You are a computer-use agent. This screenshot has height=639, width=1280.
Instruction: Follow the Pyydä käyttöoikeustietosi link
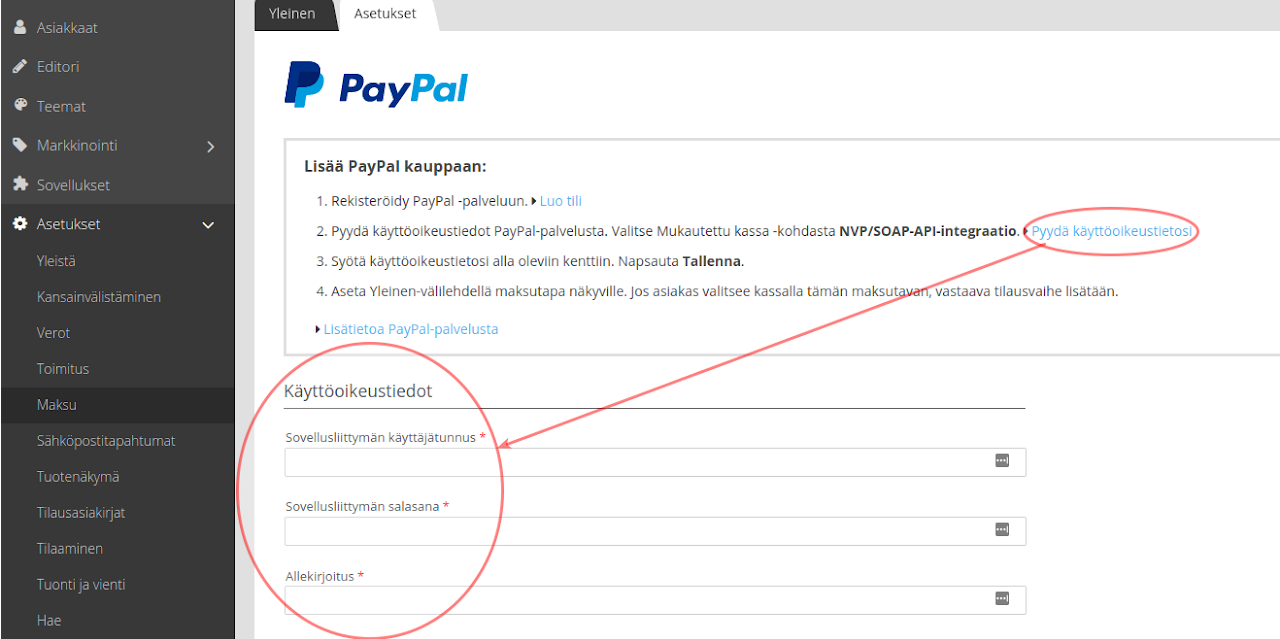[x=1112, y=231]
